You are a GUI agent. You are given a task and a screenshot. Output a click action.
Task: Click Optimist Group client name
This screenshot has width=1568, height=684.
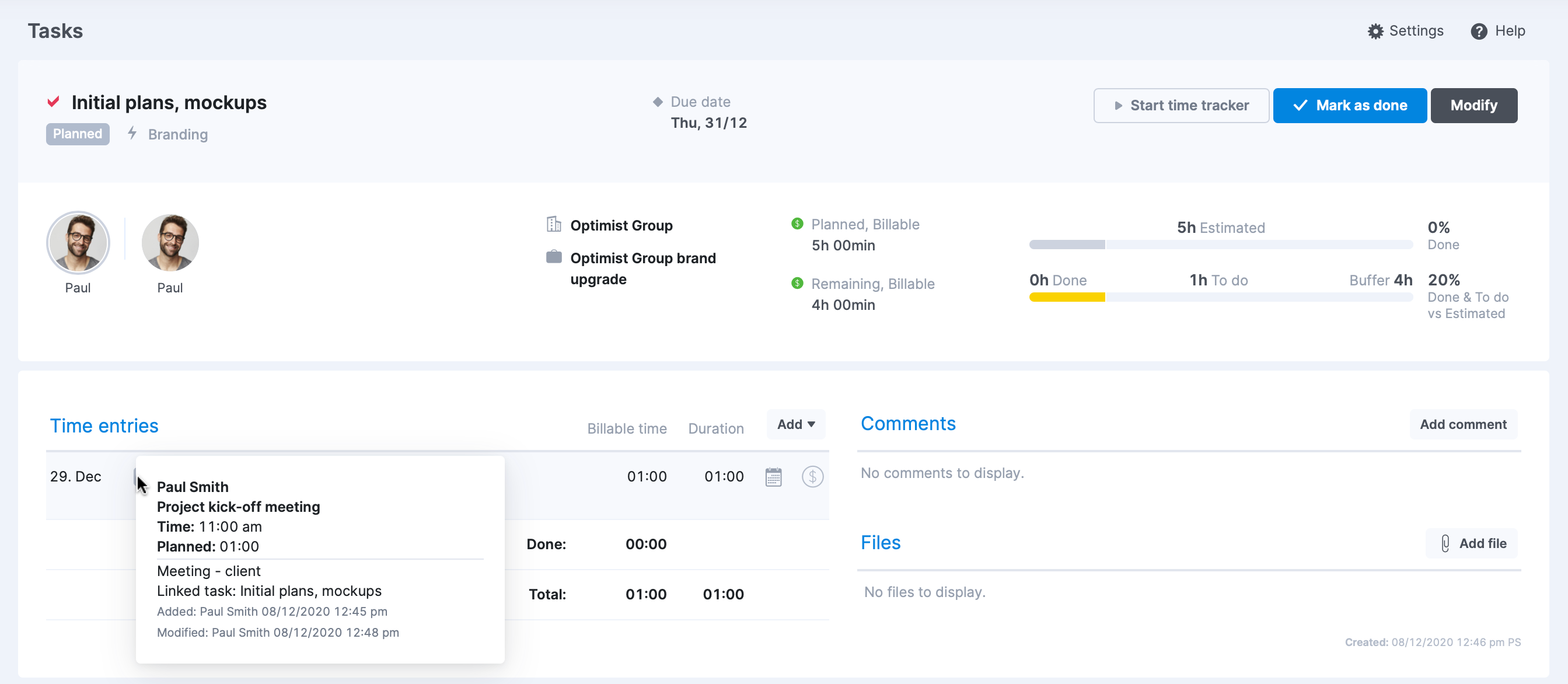(x=621, y=225)
